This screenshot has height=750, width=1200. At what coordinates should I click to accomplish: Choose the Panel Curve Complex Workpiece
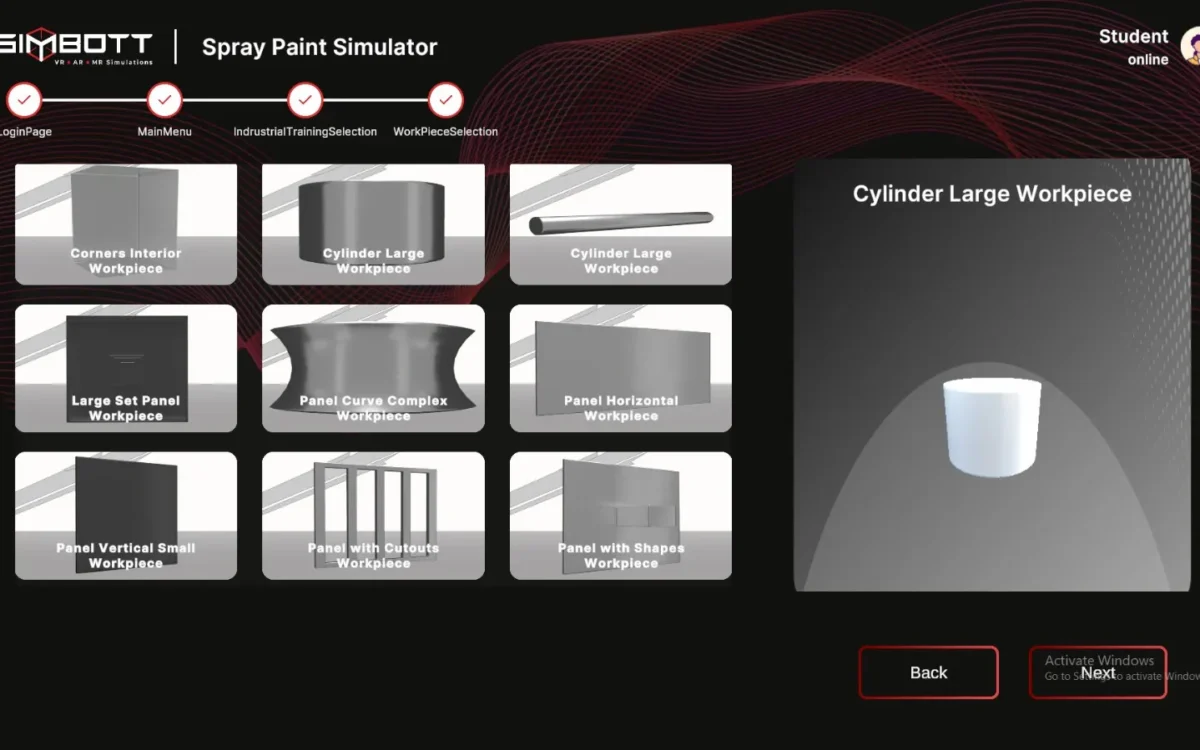click(x=373, y=368)
